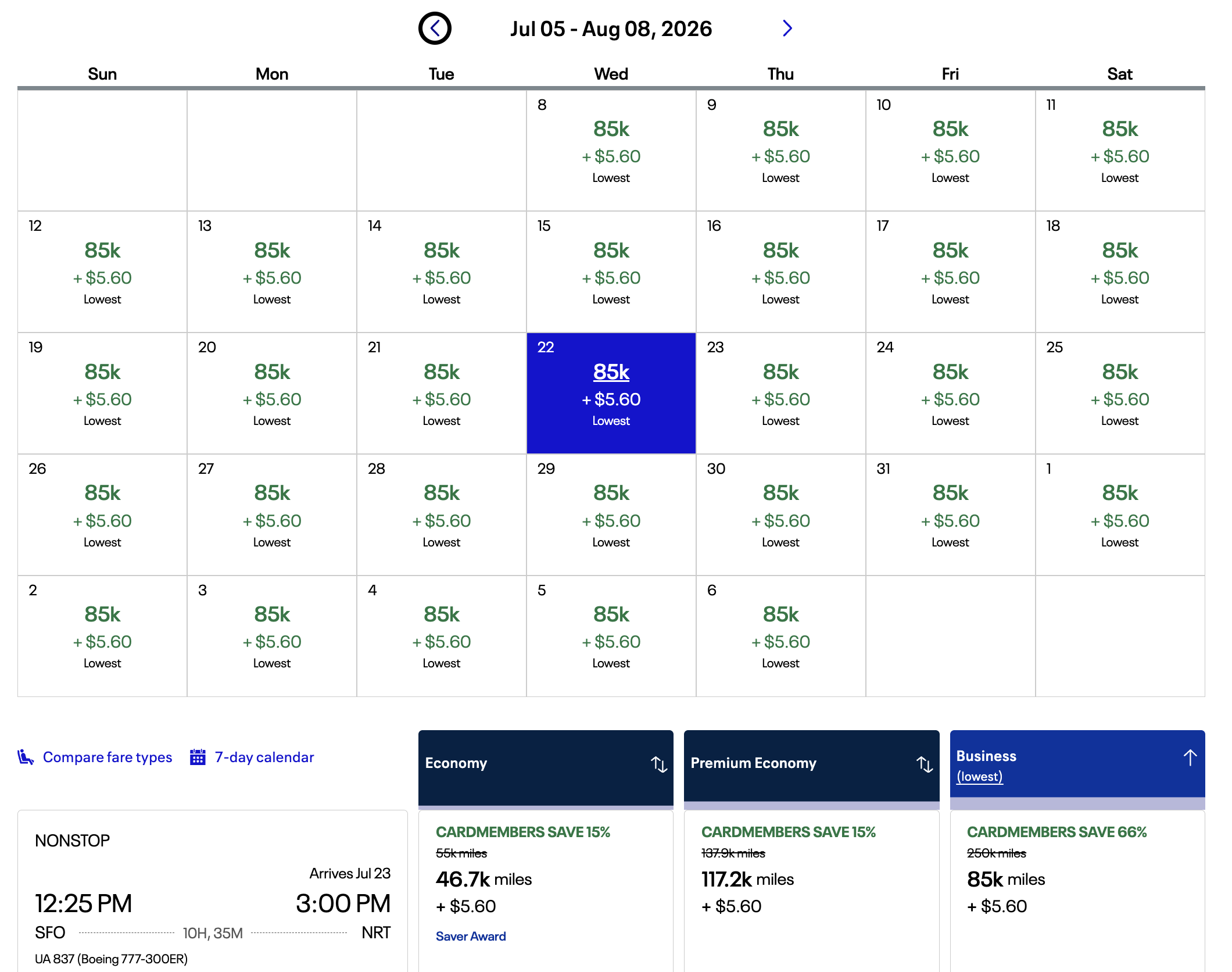Switch to 7-day calendar view
The width and height of the screenshot is (1232, 972).
tap(264, 757)
